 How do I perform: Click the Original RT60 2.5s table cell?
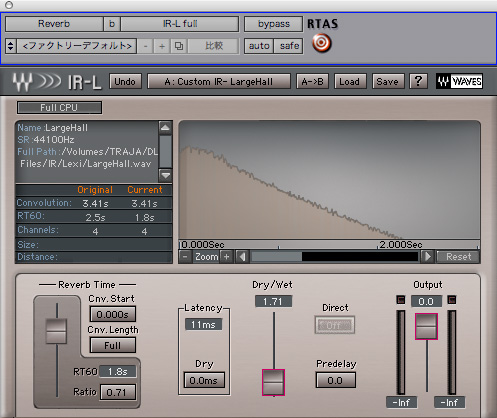click(95, 217)
